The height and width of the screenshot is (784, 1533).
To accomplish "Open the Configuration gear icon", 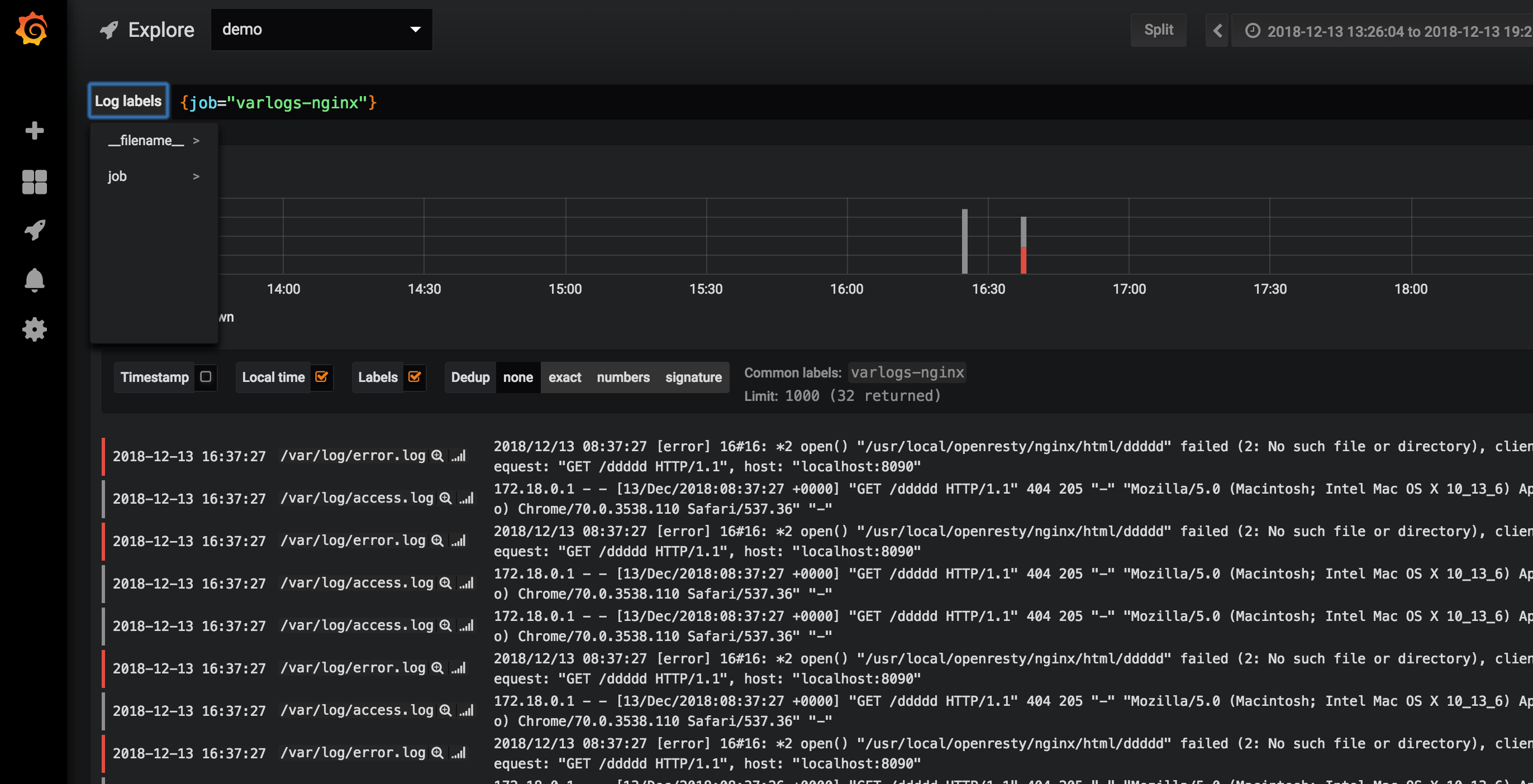I will (35, 329).
